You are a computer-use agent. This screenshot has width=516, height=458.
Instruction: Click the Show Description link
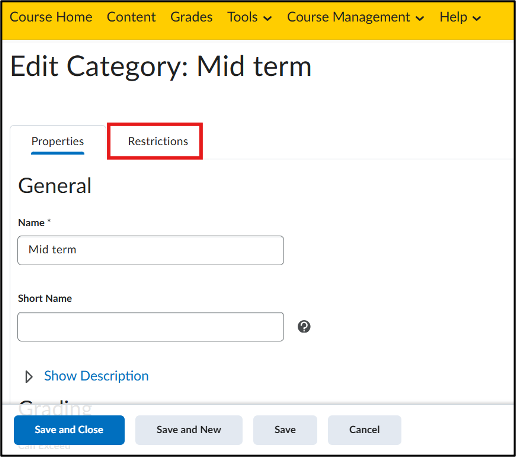coord(96,376)
